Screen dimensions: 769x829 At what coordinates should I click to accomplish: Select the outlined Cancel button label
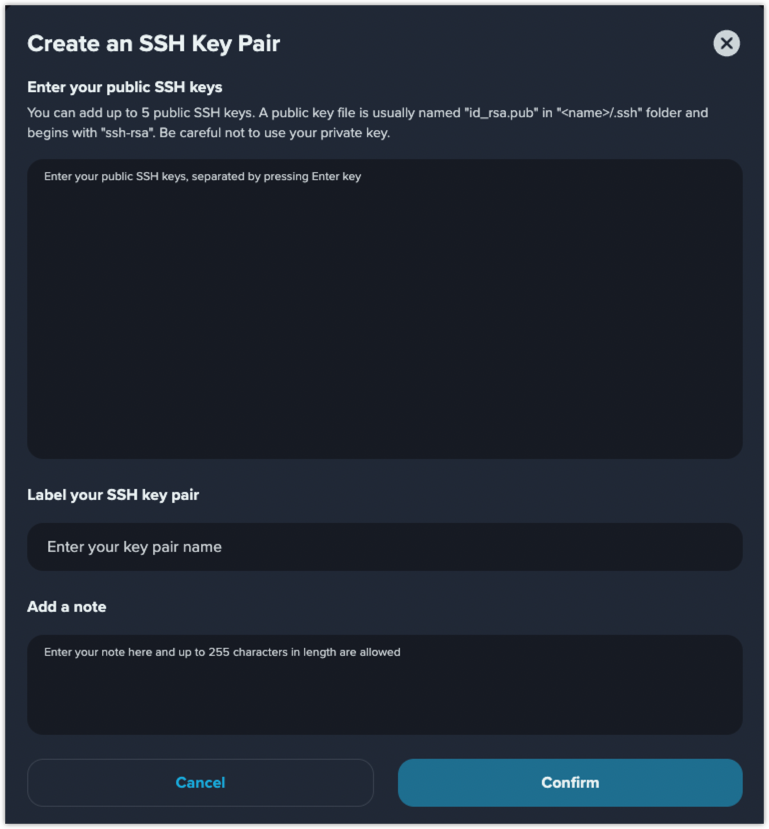200,782
